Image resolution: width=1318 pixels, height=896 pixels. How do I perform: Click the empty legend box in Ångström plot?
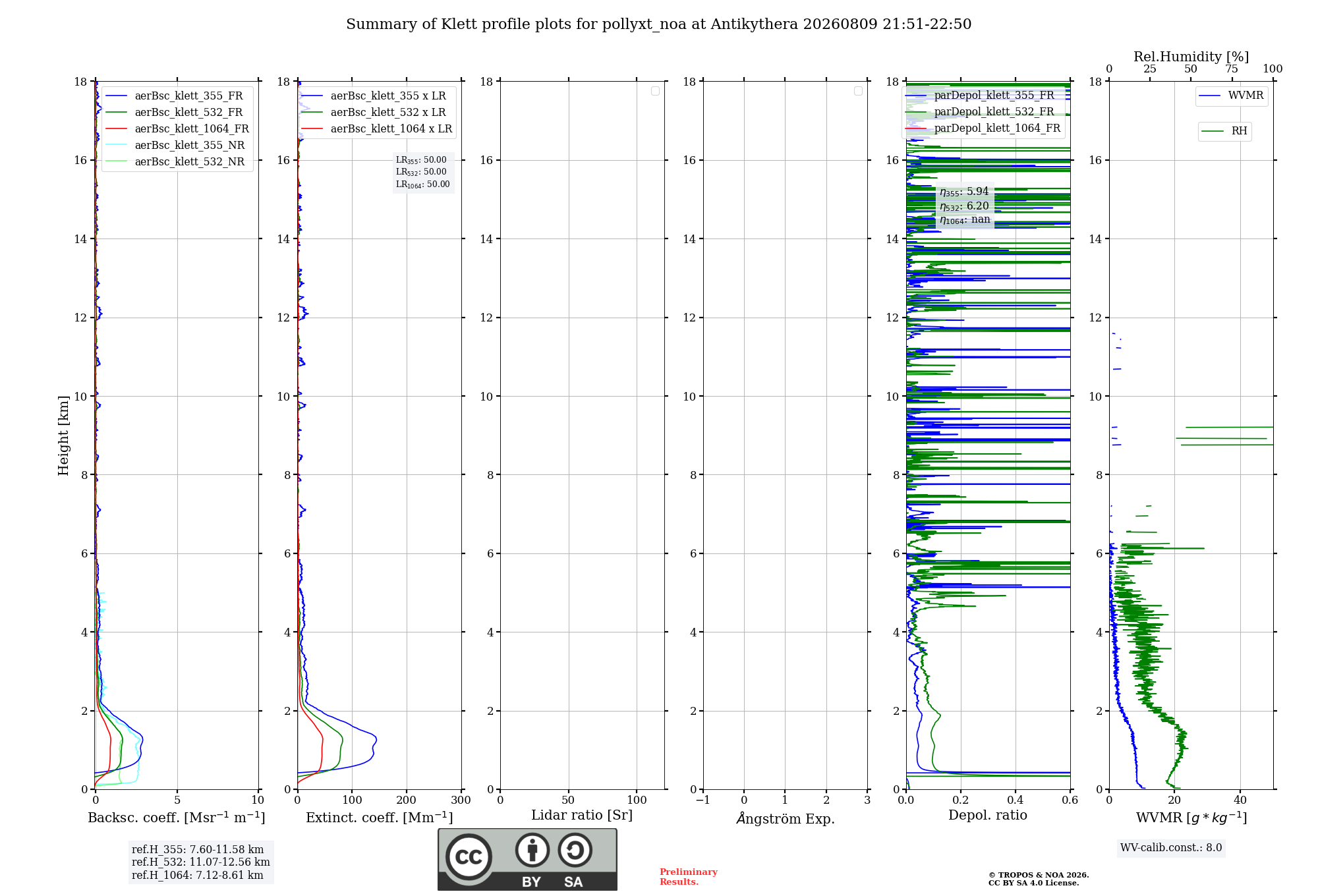[x=858, y=91]
